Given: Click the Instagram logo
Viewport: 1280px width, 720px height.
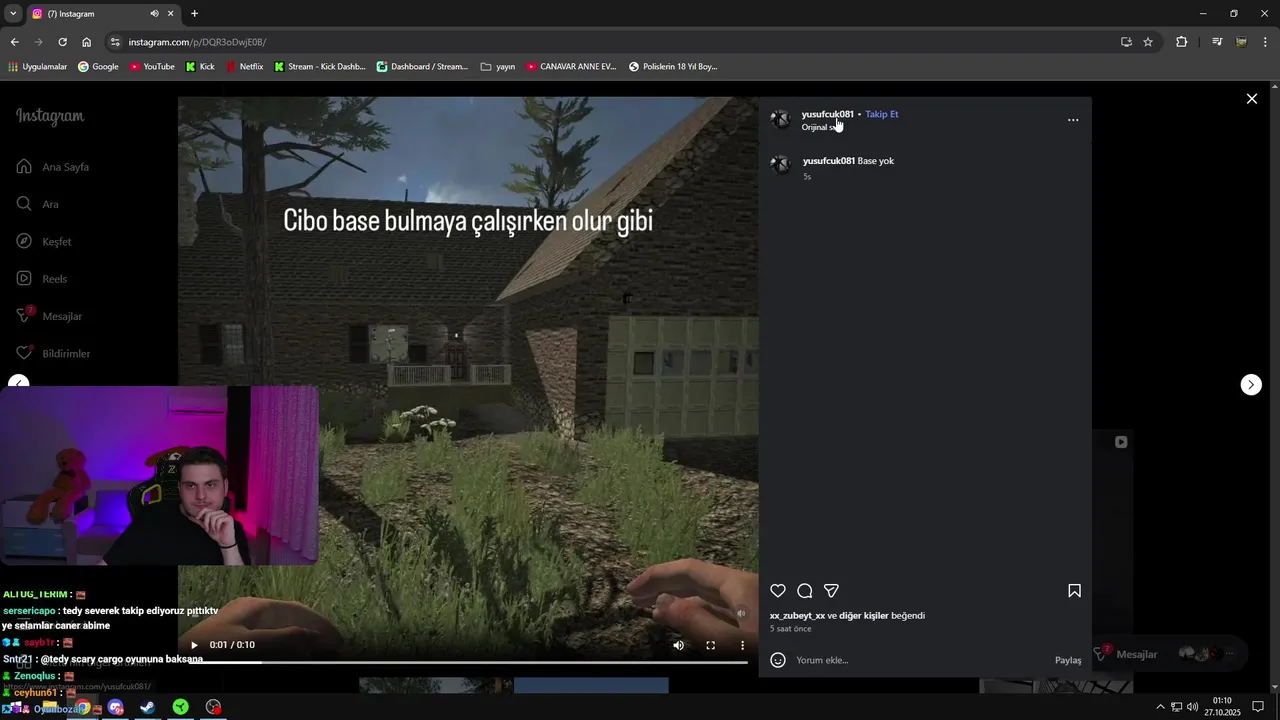Looking at the screenshot, I should point(50,116).
